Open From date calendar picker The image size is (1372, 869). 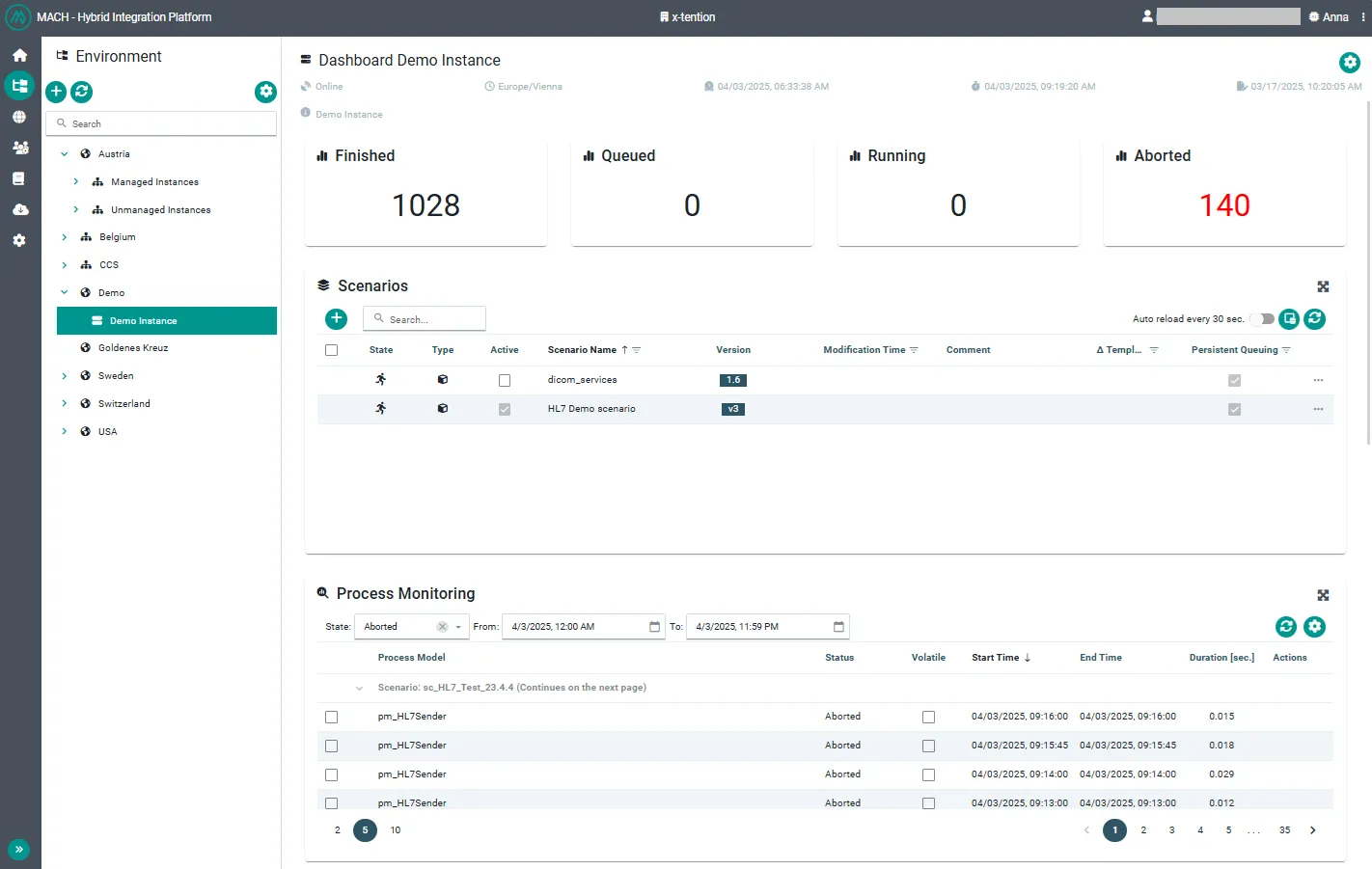pos(654,627)
